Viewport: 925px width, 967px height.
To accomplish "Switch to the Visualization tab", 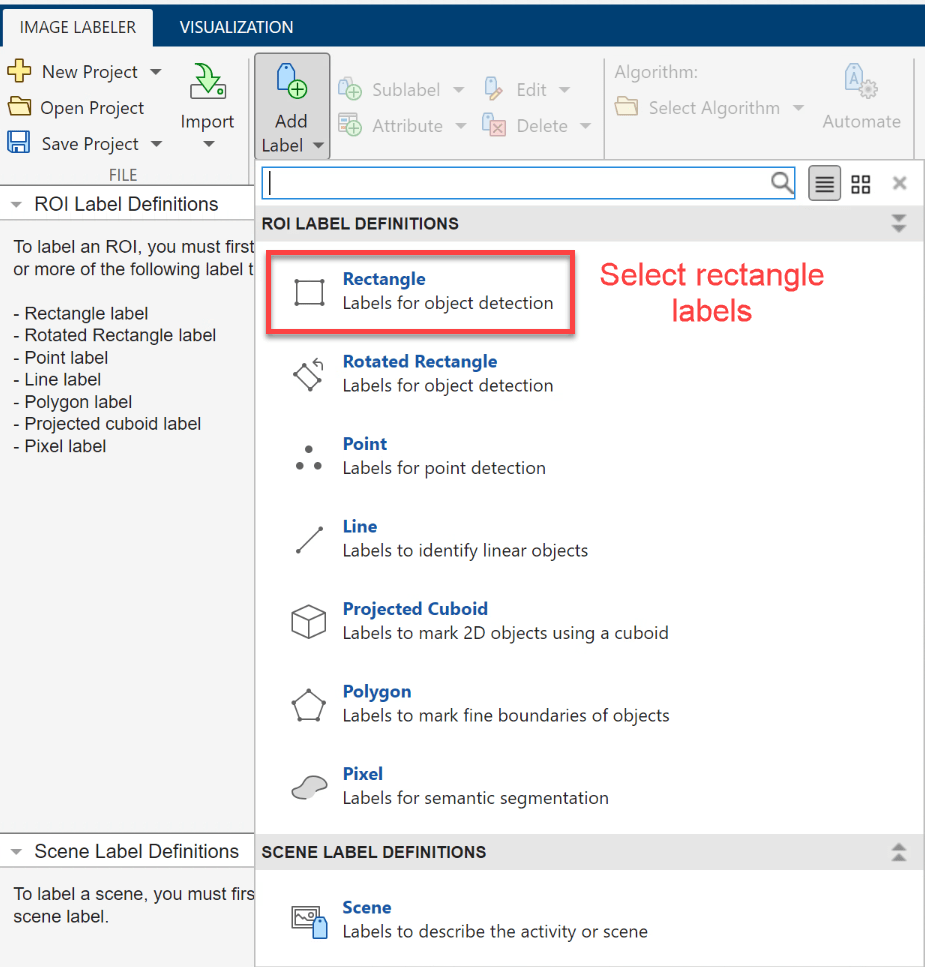I will pos(236,27).
